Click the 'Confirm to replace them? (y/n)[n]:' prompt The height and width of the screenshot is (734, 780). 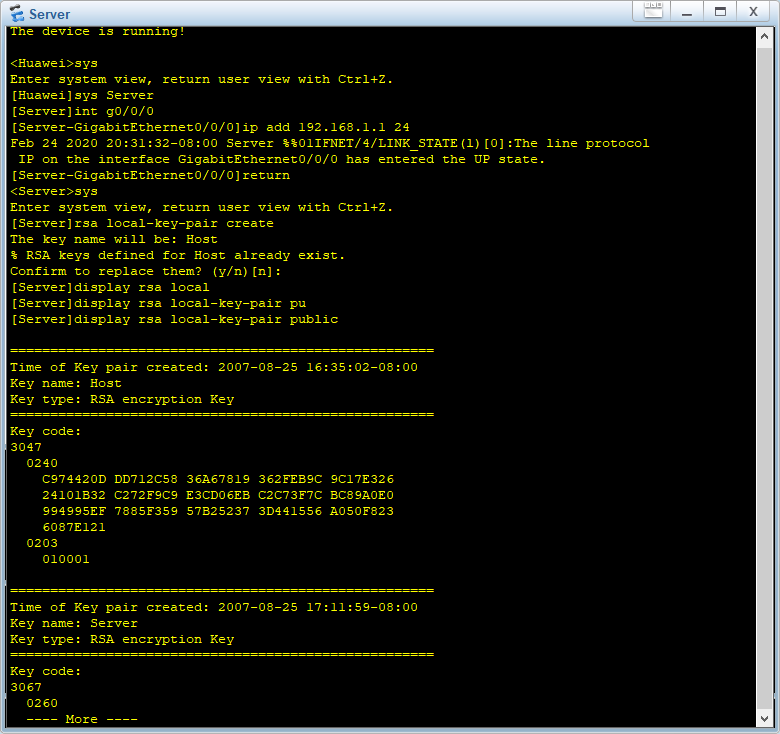[146, 272]
